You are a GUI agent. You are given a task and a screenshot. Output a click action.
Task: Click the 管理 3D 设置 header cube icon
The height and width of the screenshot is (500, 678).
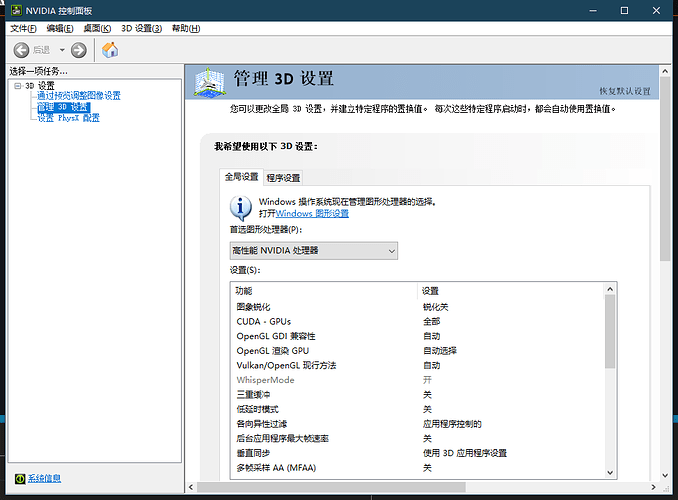[x=210, y=82]
